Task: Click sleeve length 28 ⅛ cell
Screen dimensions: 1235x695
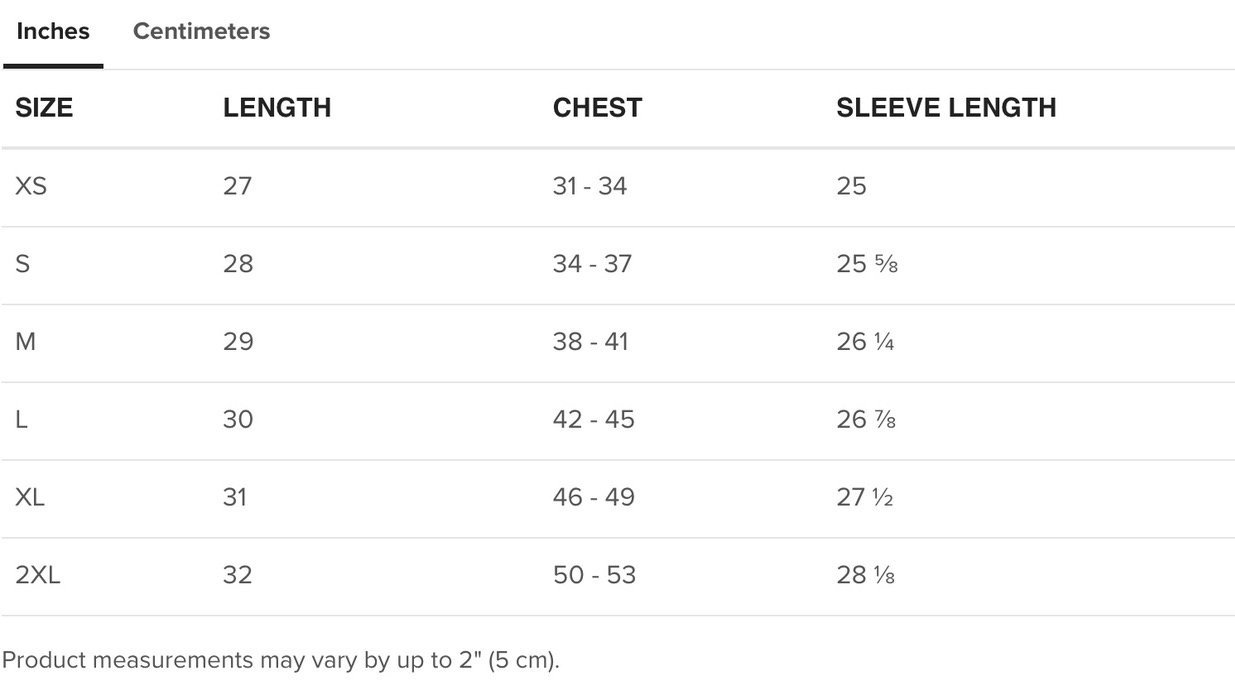Action: pyautogui.click(x=866, y=575)
